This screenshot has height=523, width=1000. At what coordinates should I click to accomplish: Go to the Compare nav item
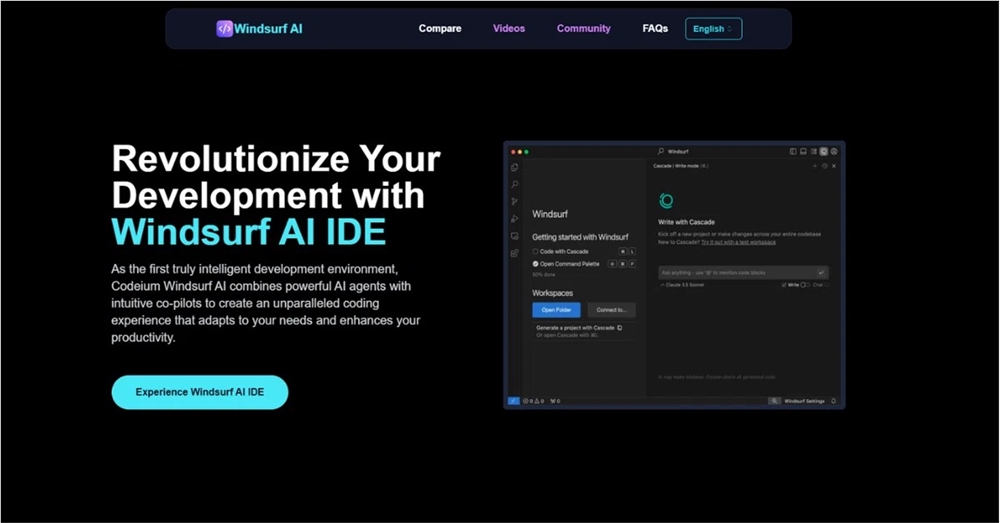click(x=440, y=29)
